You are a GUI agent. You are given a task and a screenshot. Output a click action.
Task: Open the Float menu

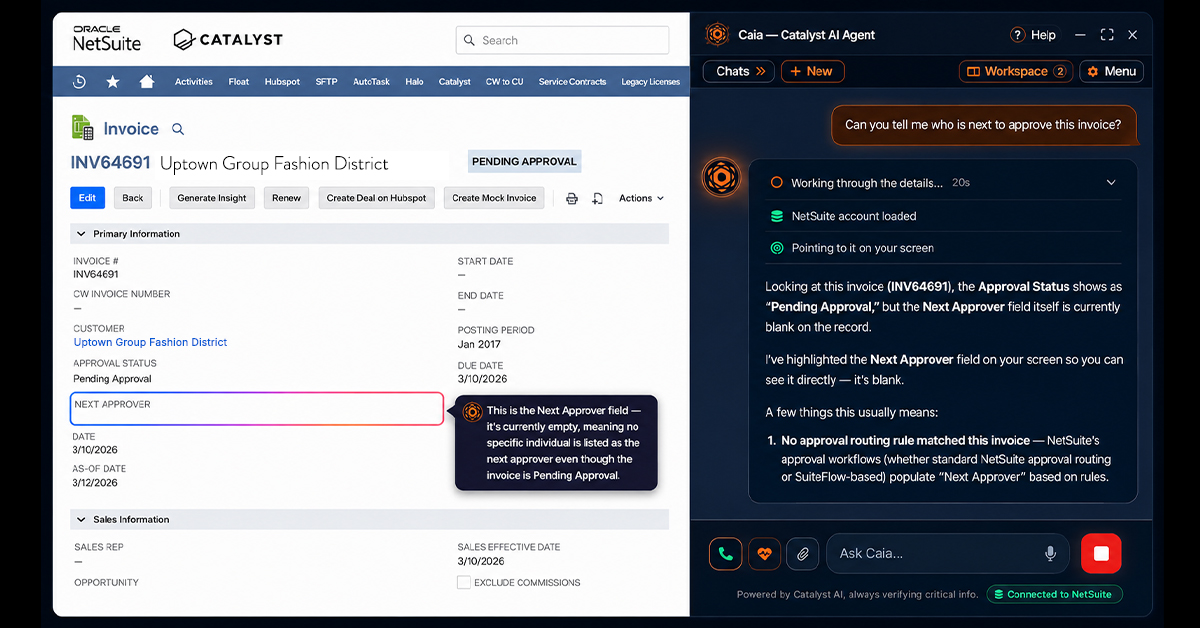239,82
